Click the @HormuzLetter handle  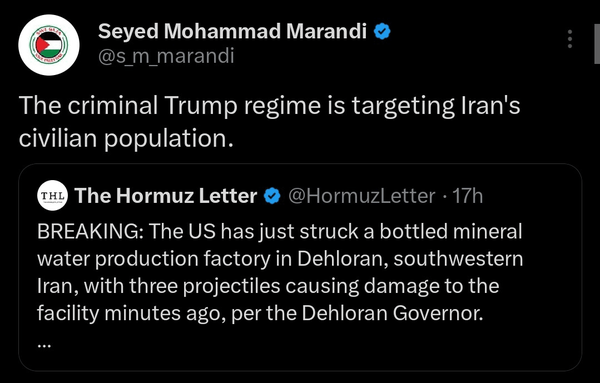click(362, 196)
